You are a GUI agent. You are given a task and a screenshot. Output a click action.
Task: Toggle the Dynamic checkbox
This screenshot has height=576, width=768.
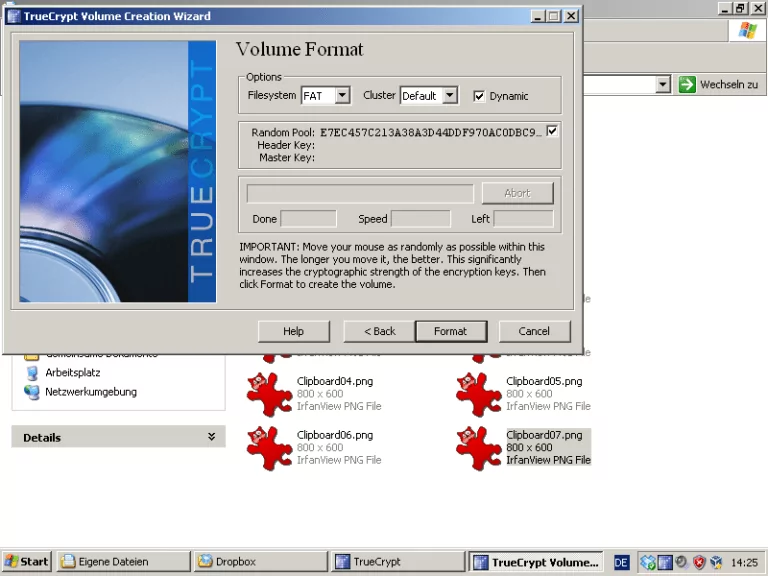(x=479, y=96)
